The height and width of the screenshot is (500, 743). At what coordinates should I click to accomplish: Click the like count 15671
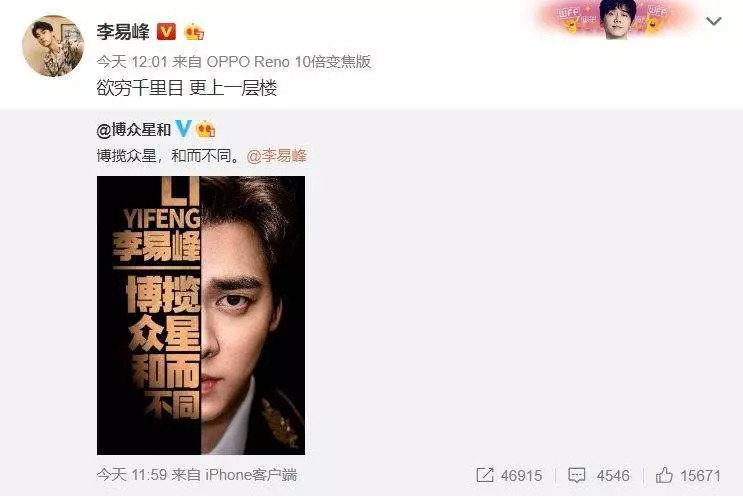tap(700, 475)
